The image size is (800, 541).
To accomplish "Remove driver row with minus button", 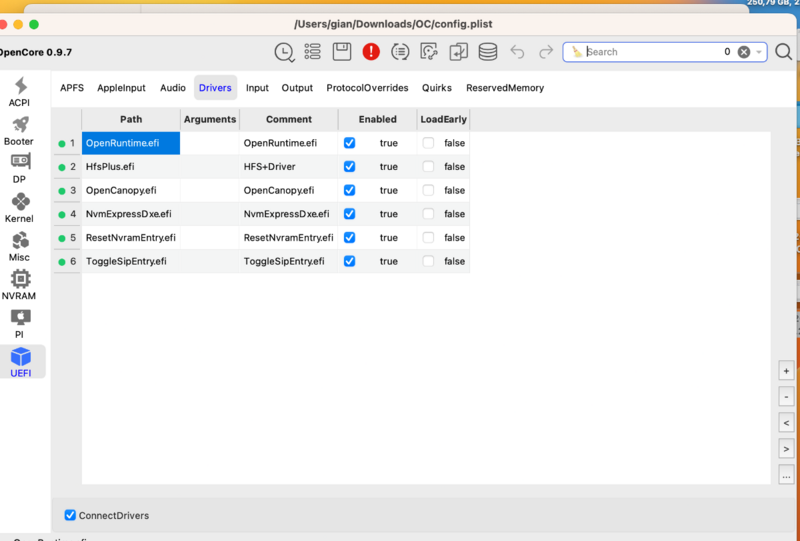I will [x=786, y=397].
